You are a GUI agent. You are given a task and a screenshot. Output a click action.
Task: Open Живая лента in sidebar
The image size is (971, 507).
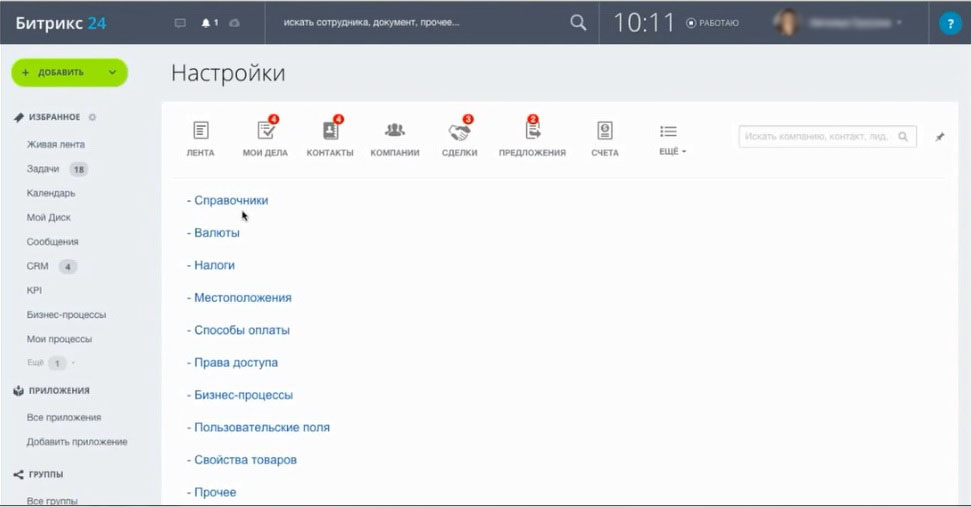[x=56, y=144]
